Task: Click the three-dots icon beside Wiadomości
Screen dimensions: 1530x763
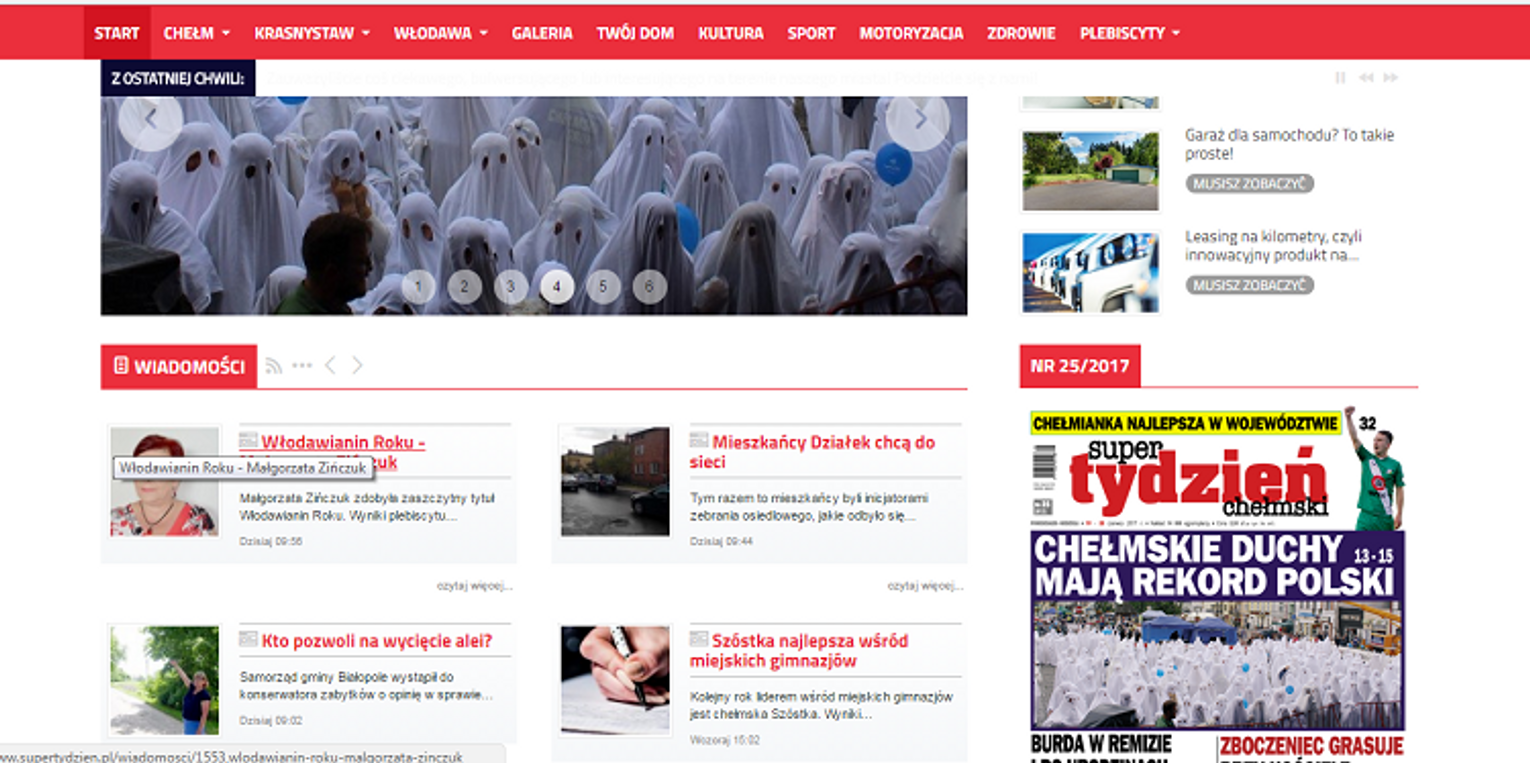Action: point(301,366)
